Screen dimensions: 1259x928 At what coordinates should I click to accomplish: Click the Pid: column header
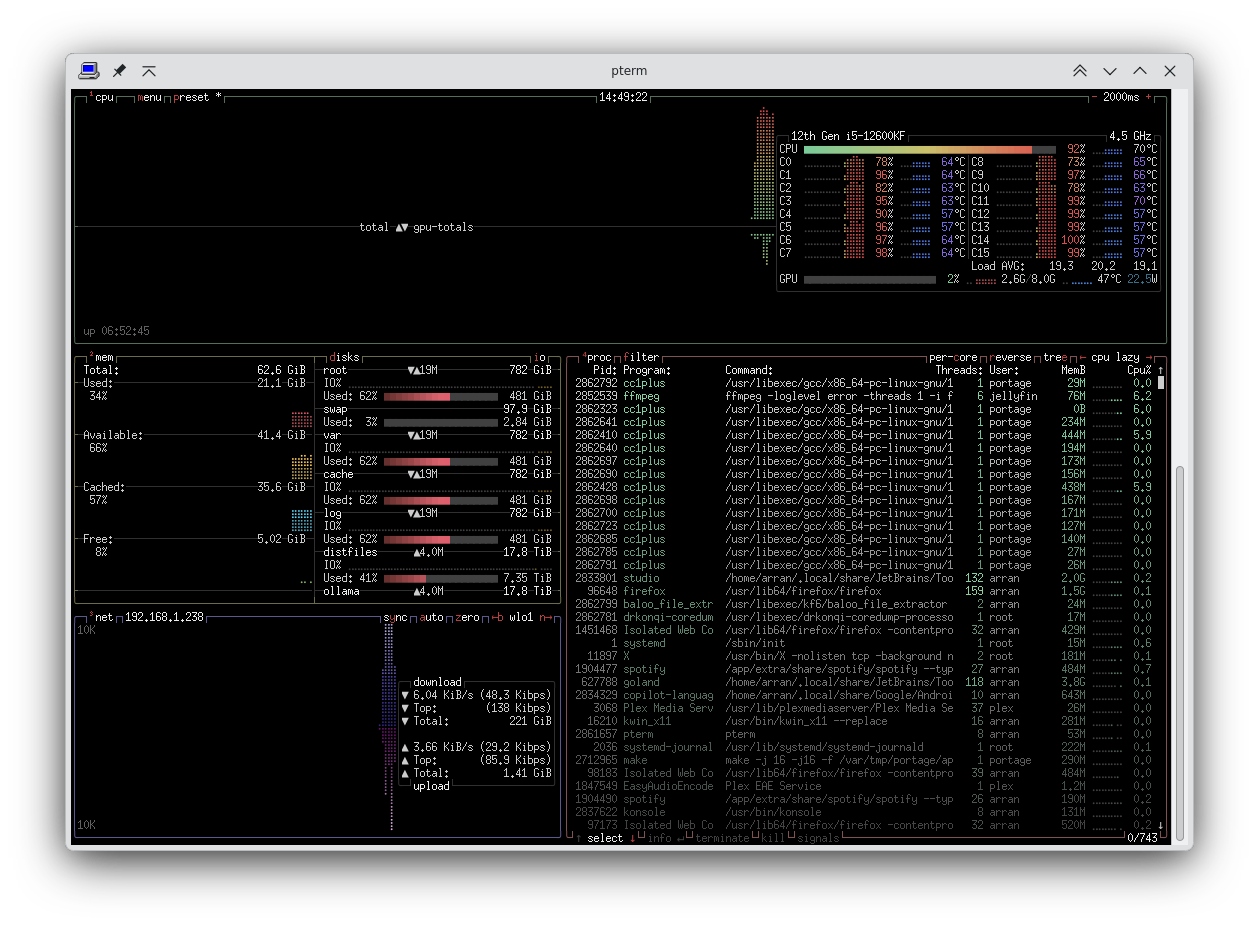click(604, 370)
